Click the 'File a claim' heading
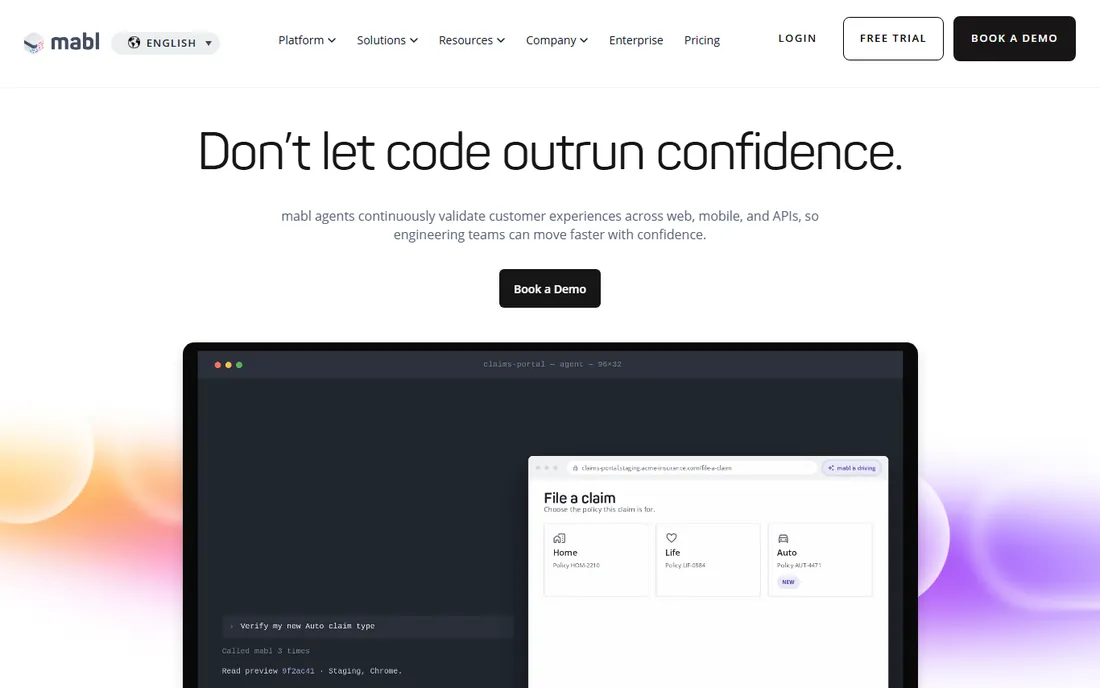 tap(579, 497)
